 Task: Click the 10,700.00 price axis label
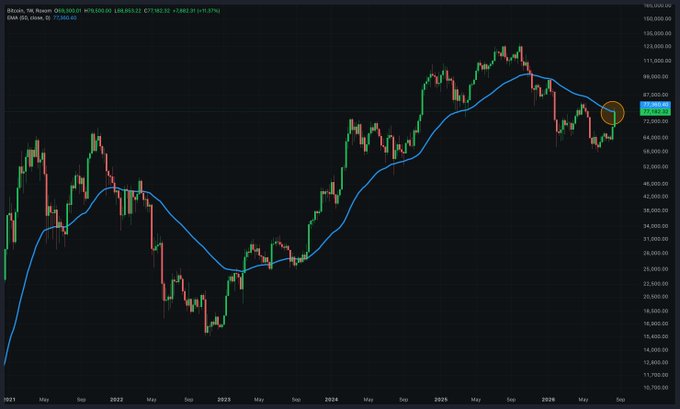click(x=658, y=387)
